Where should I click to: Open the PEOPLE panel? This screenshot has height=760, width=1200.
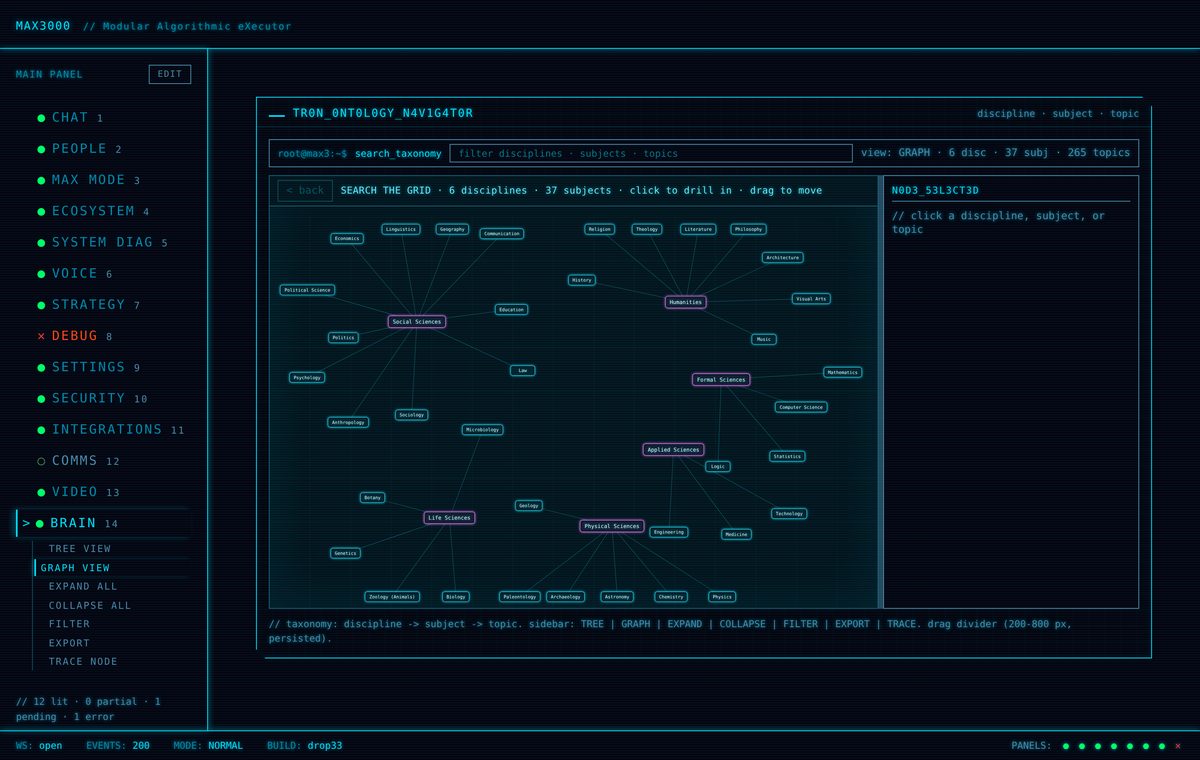pyautogui.click(x=103, y=149)
